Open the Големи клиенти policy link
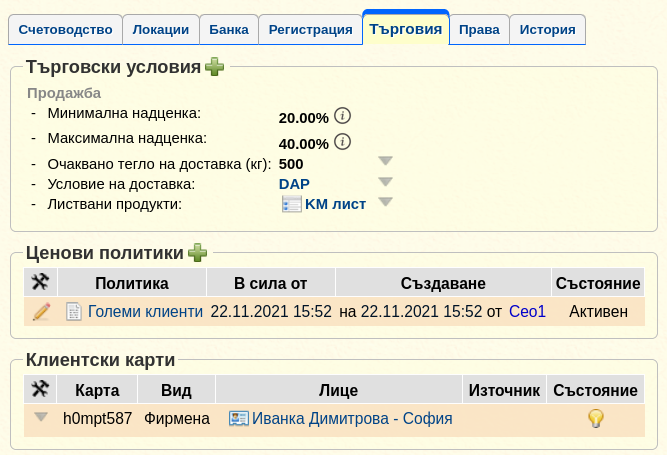The width and height of the screenshot is (667, 455). tap(145, 312)
